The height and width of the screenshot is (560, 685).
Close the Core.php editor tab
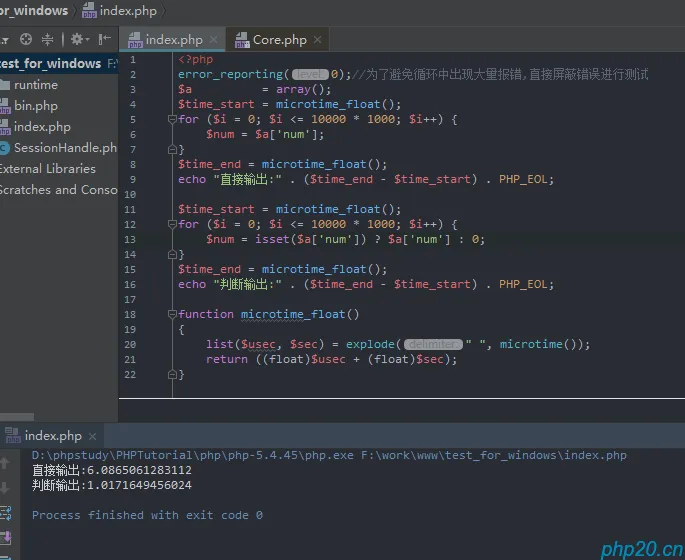pos(318,40)
